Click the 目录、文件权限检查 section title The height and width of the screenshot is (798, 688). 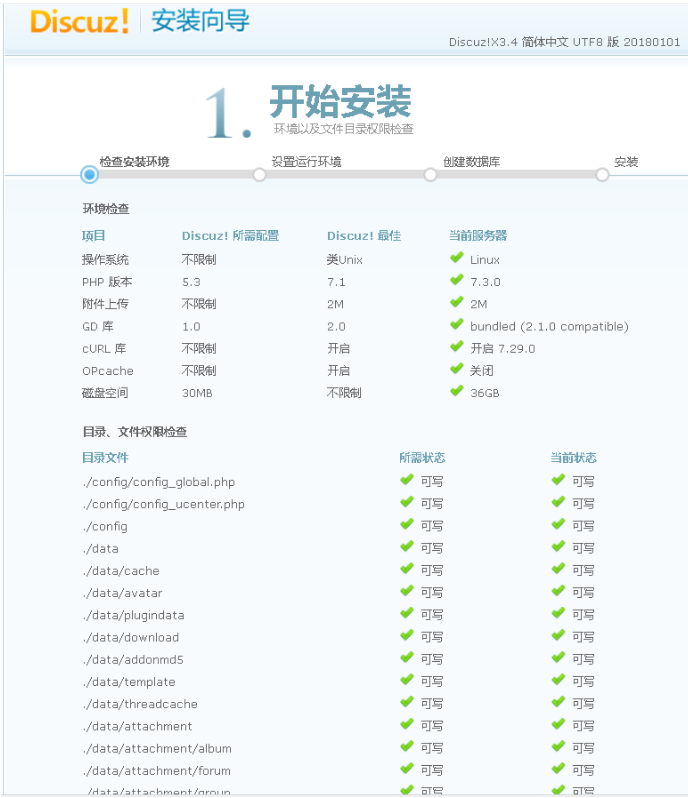135,432
